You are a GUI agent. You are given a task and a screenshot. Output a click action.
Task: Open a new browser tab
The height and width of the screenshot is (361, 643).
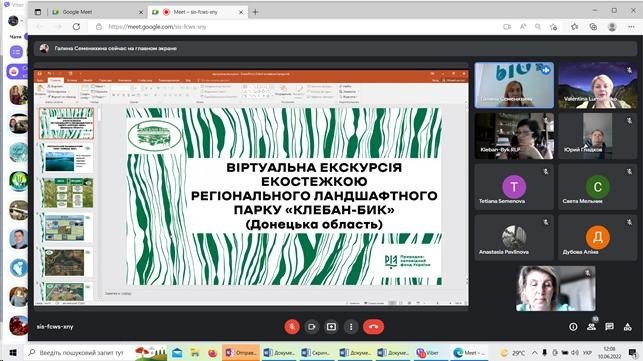point(255,12)
